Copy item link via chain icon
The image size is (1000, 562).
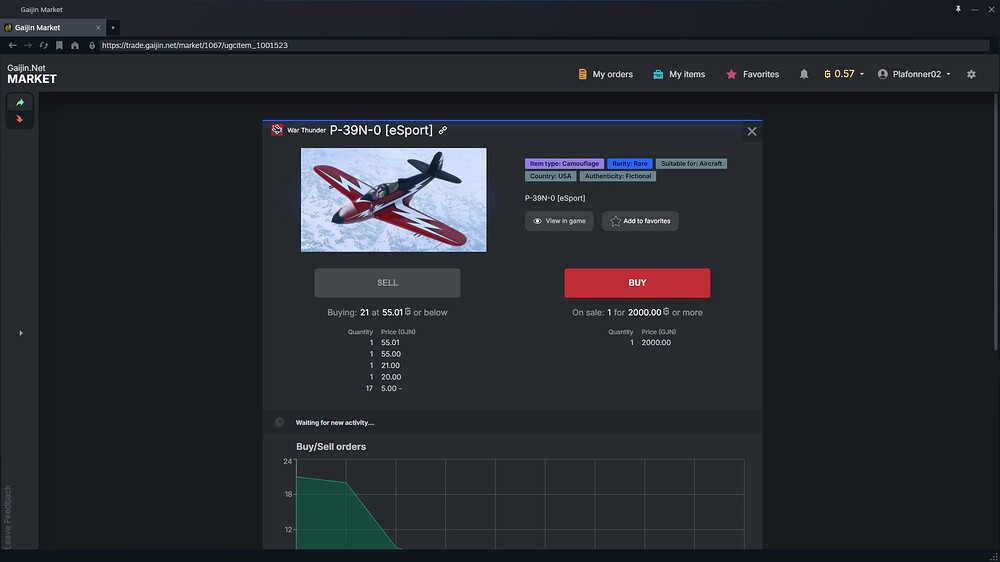click(x=443, y=130)
